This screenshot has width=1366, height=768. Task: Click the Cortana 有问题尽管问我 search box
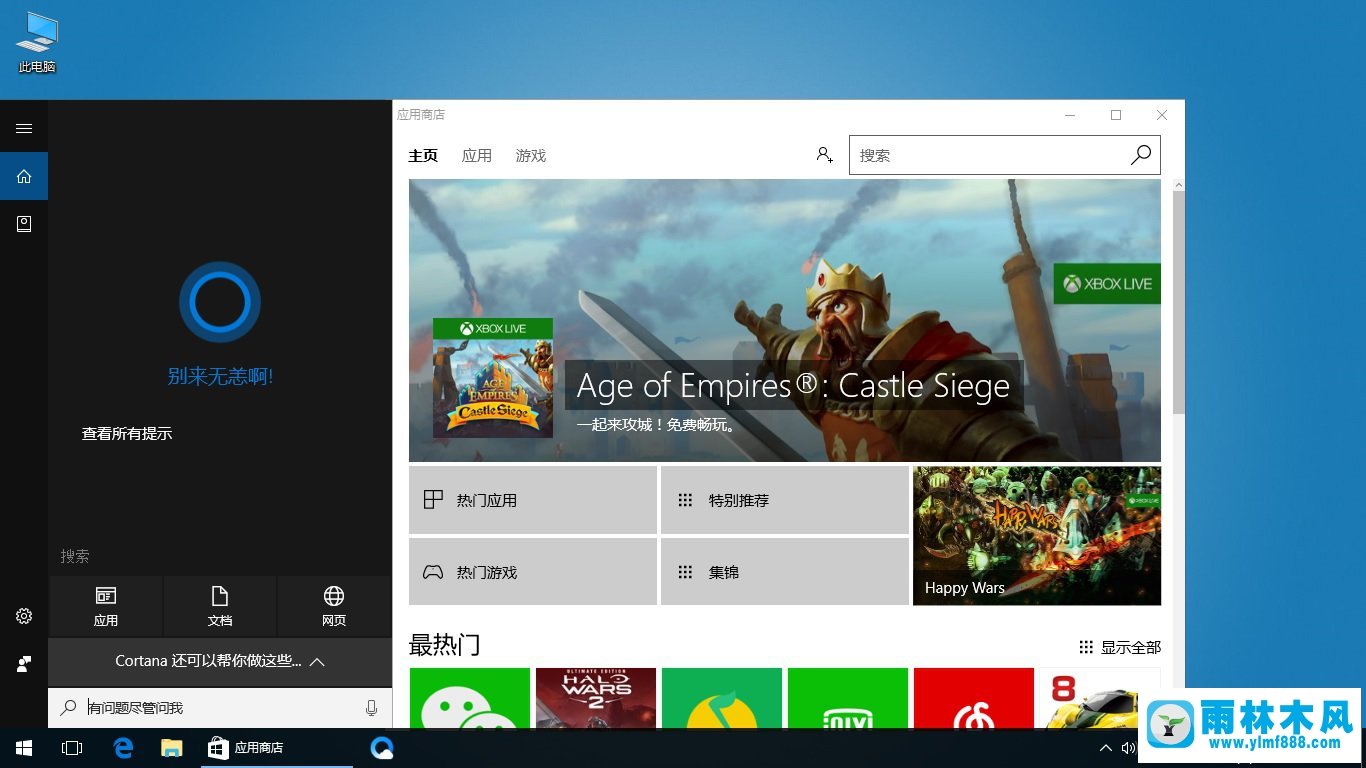point(220,708)
